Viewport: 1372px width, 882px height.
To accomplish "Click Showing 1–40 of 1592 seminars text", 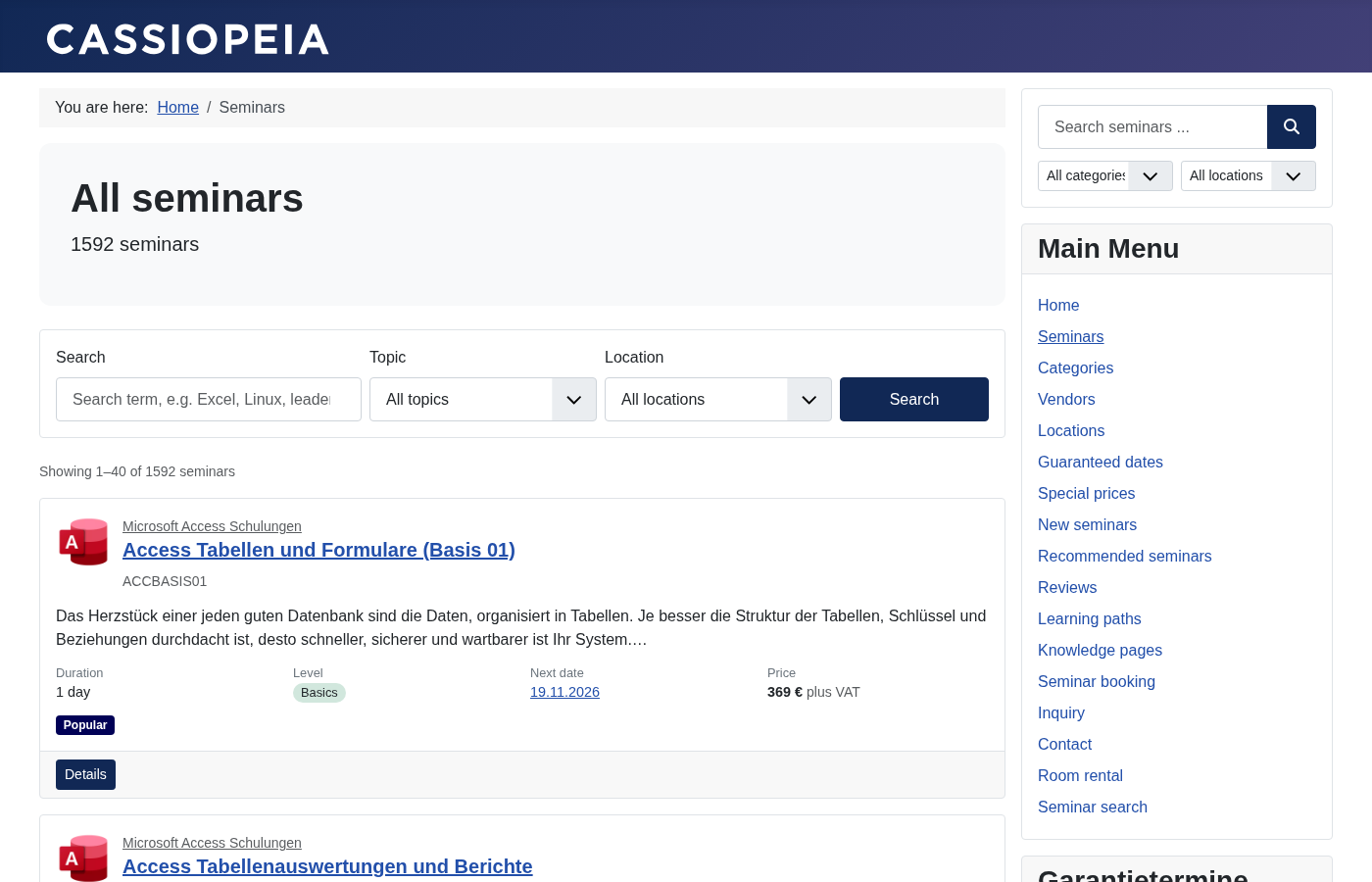I will pos(137,471).
